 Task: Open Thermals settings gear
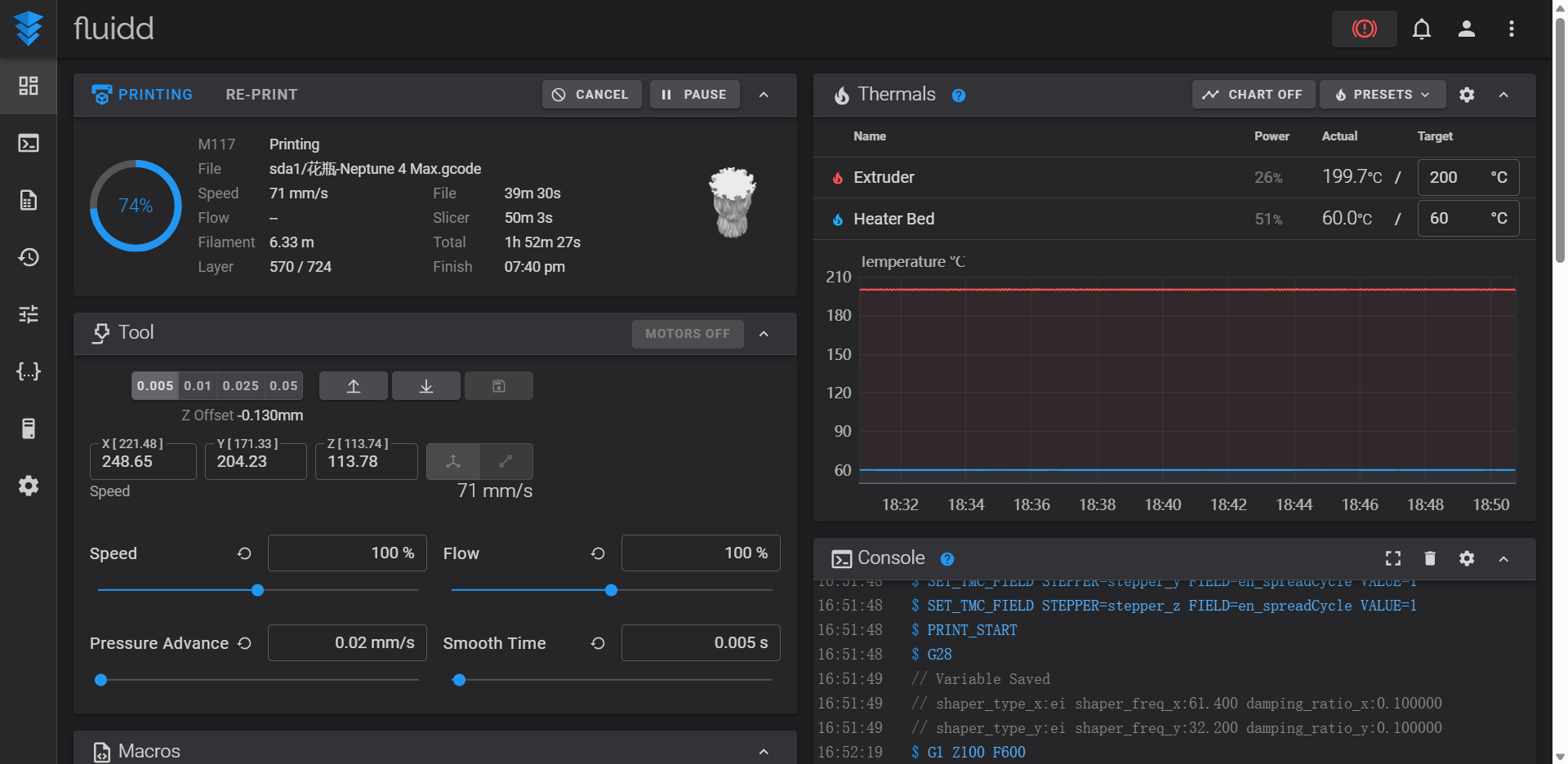pos(1467,95)
